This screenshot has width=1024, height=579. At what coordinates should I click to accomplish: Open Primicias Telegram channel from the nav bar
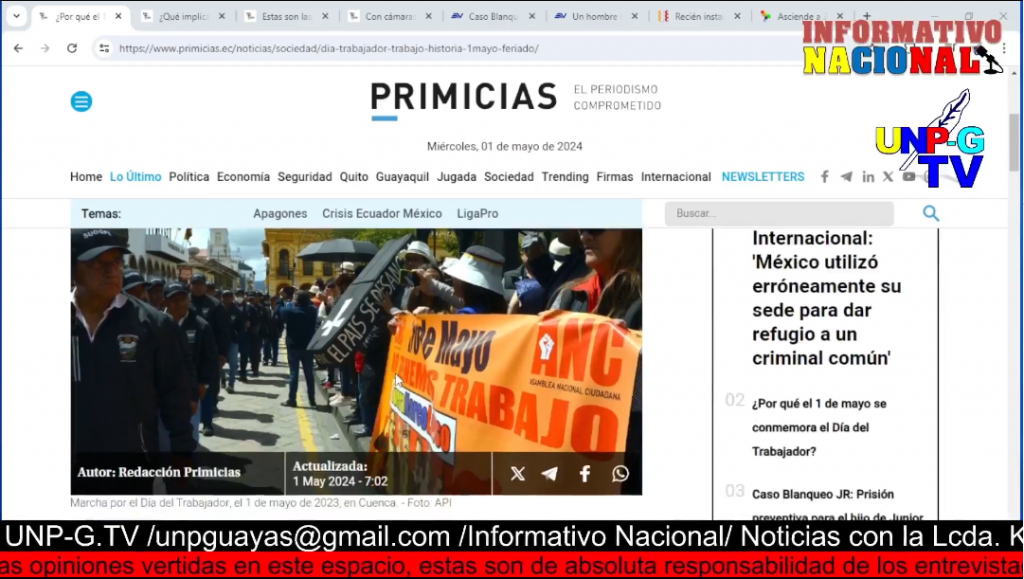(x=846, y=177)
